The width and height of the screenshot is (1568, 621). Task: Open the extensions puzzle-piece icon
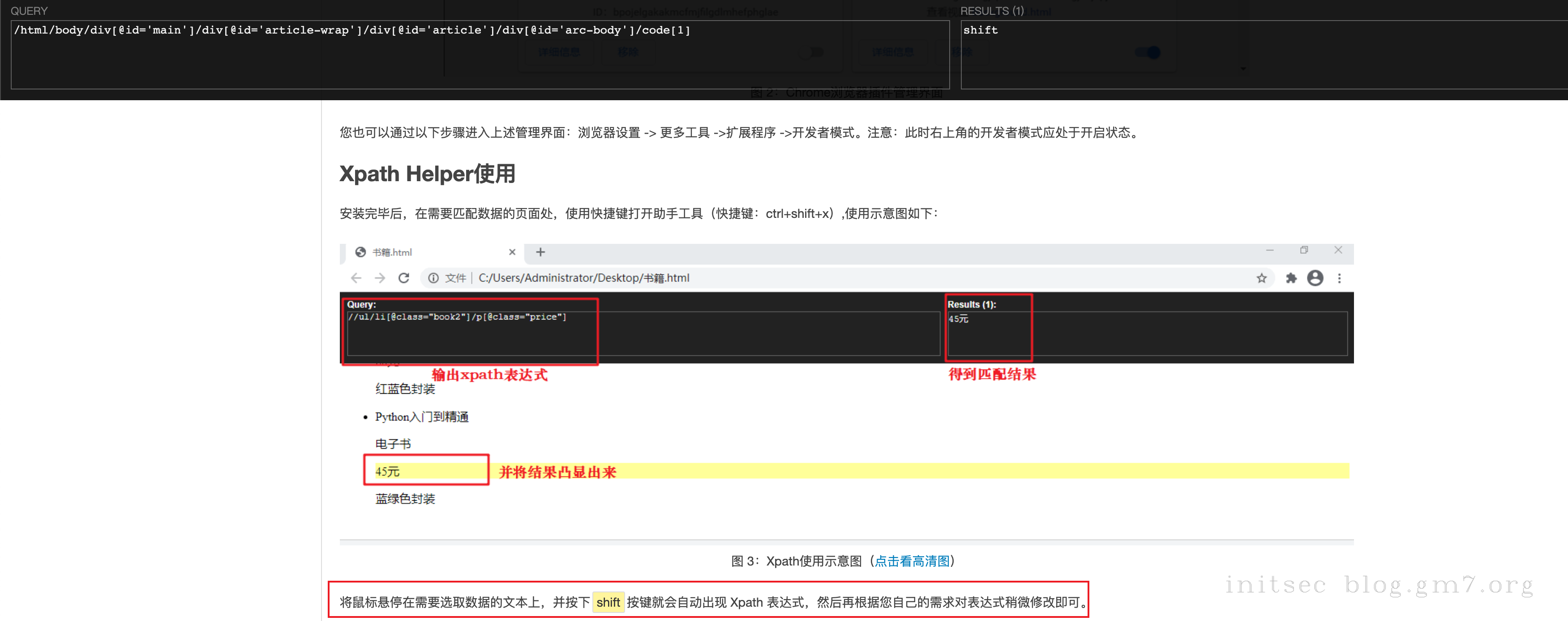pos(1290,278)
